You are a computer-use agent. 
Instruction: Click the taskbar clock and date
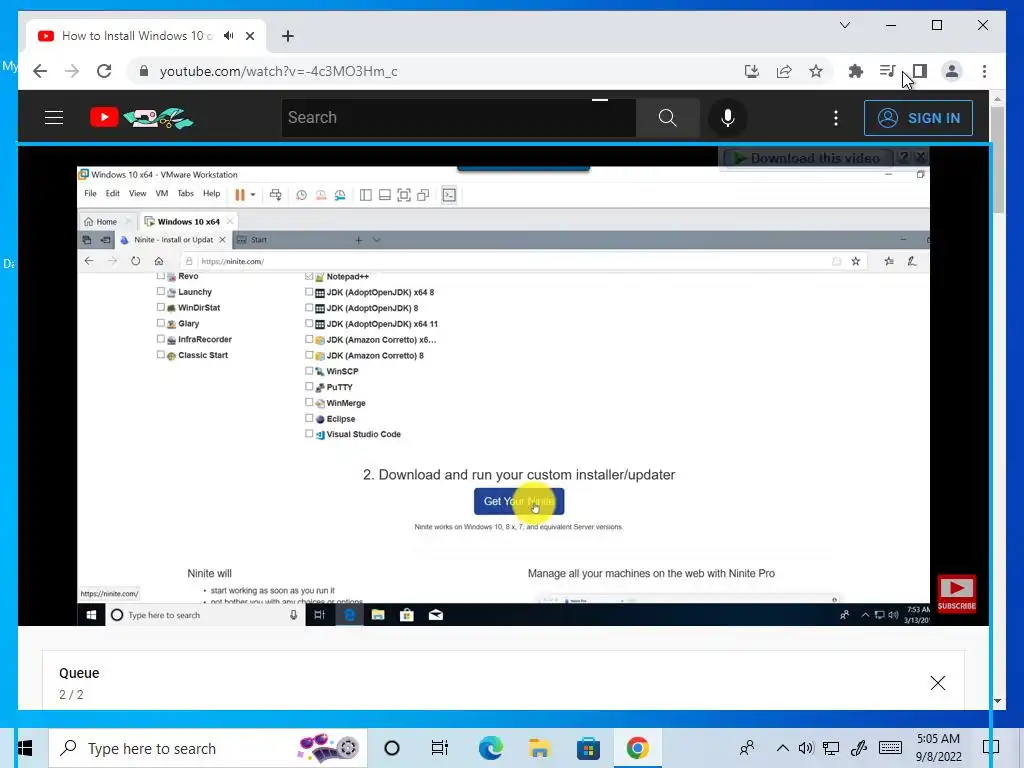coord(938,748)
